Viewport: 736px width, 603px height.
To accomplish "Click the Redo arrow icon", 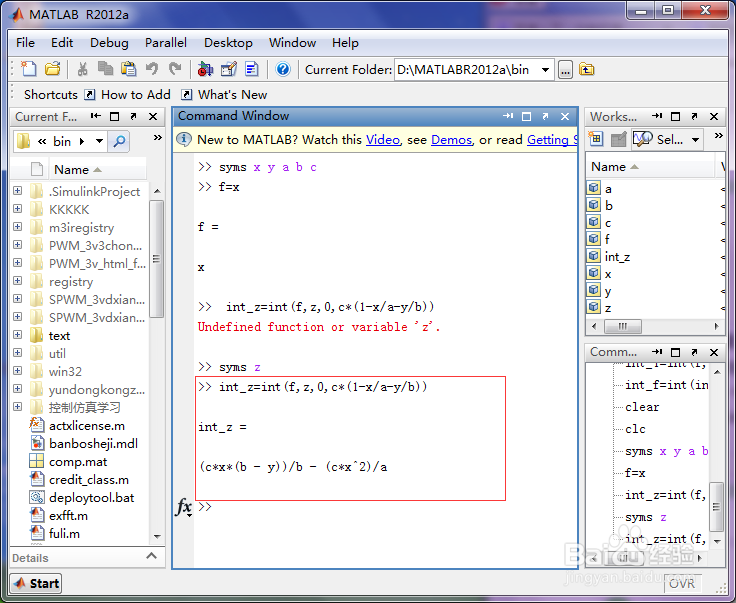I will [x=175, y=69].
